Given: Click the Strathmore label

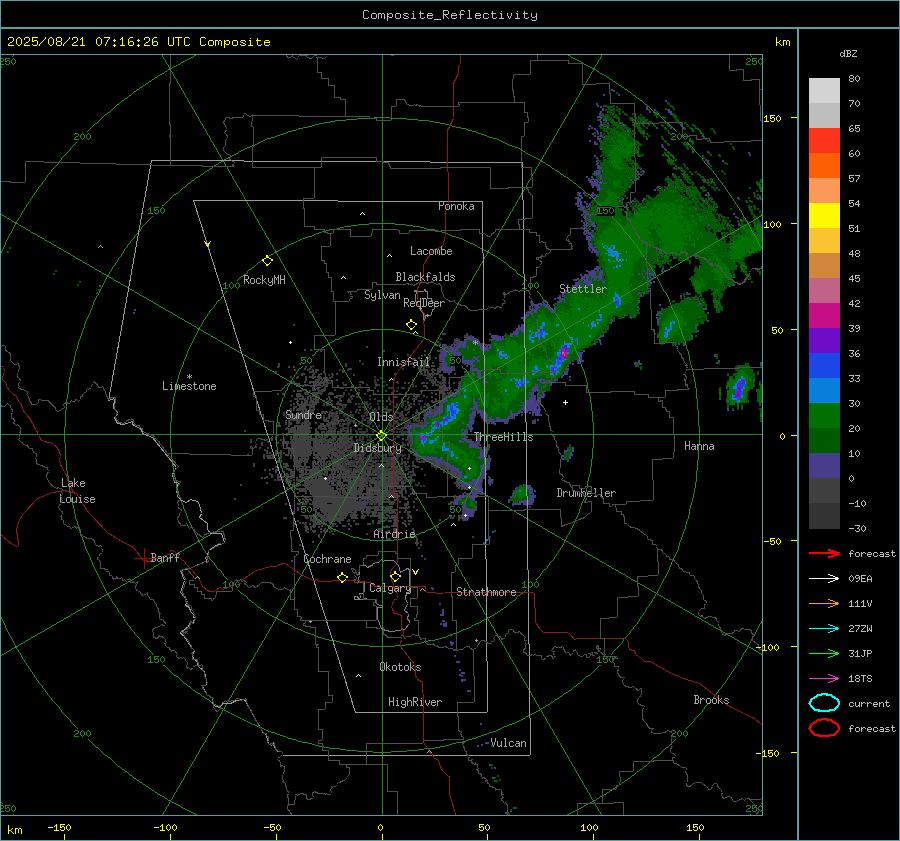Looking at the screenshot, I should coord(486,592).
